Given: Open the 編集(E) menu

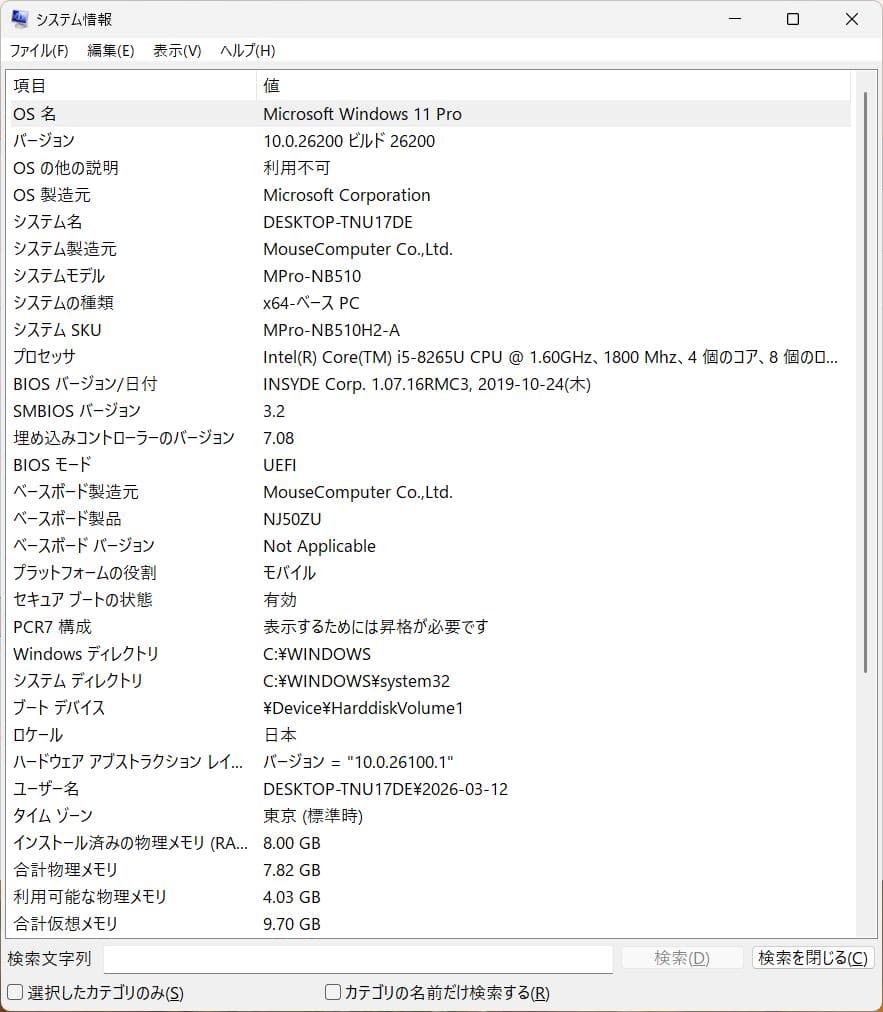Looking at the screenshot, I should click(x=110, y=50).
